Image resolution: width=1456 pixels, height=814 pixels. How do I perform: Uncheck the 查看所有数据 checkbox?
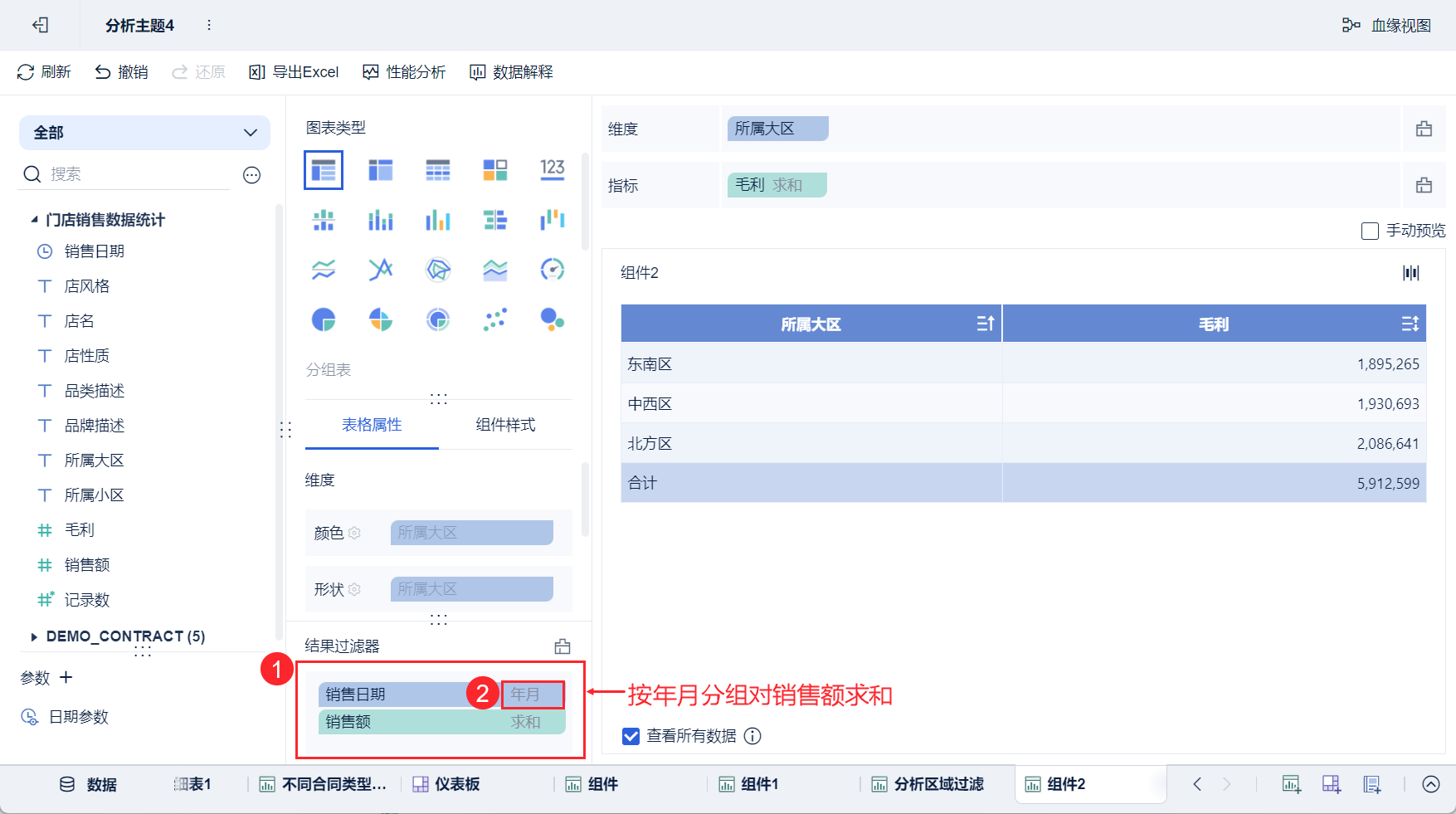tap(631, 736)
